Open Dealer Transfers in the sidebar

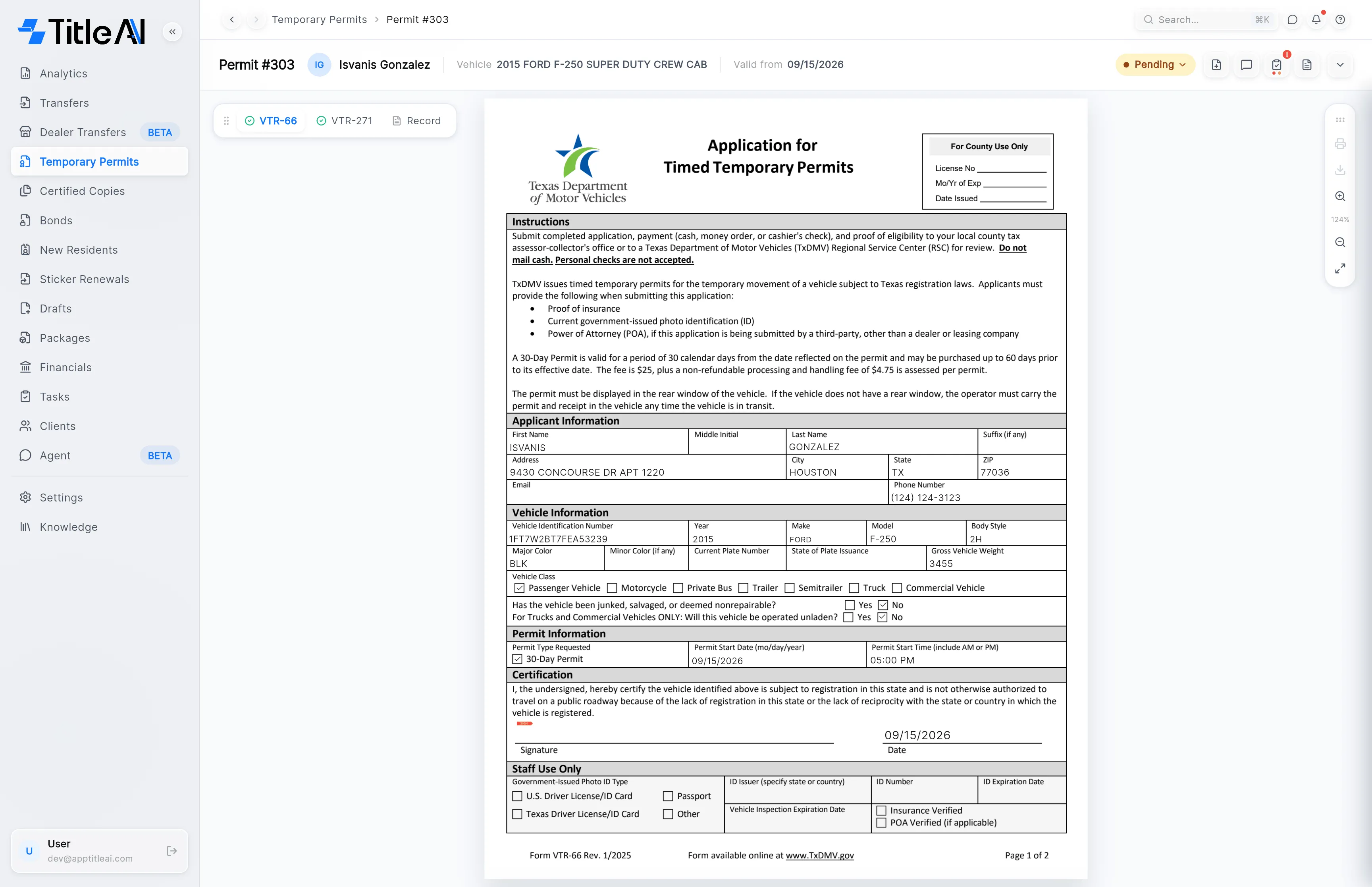[100, 133]
